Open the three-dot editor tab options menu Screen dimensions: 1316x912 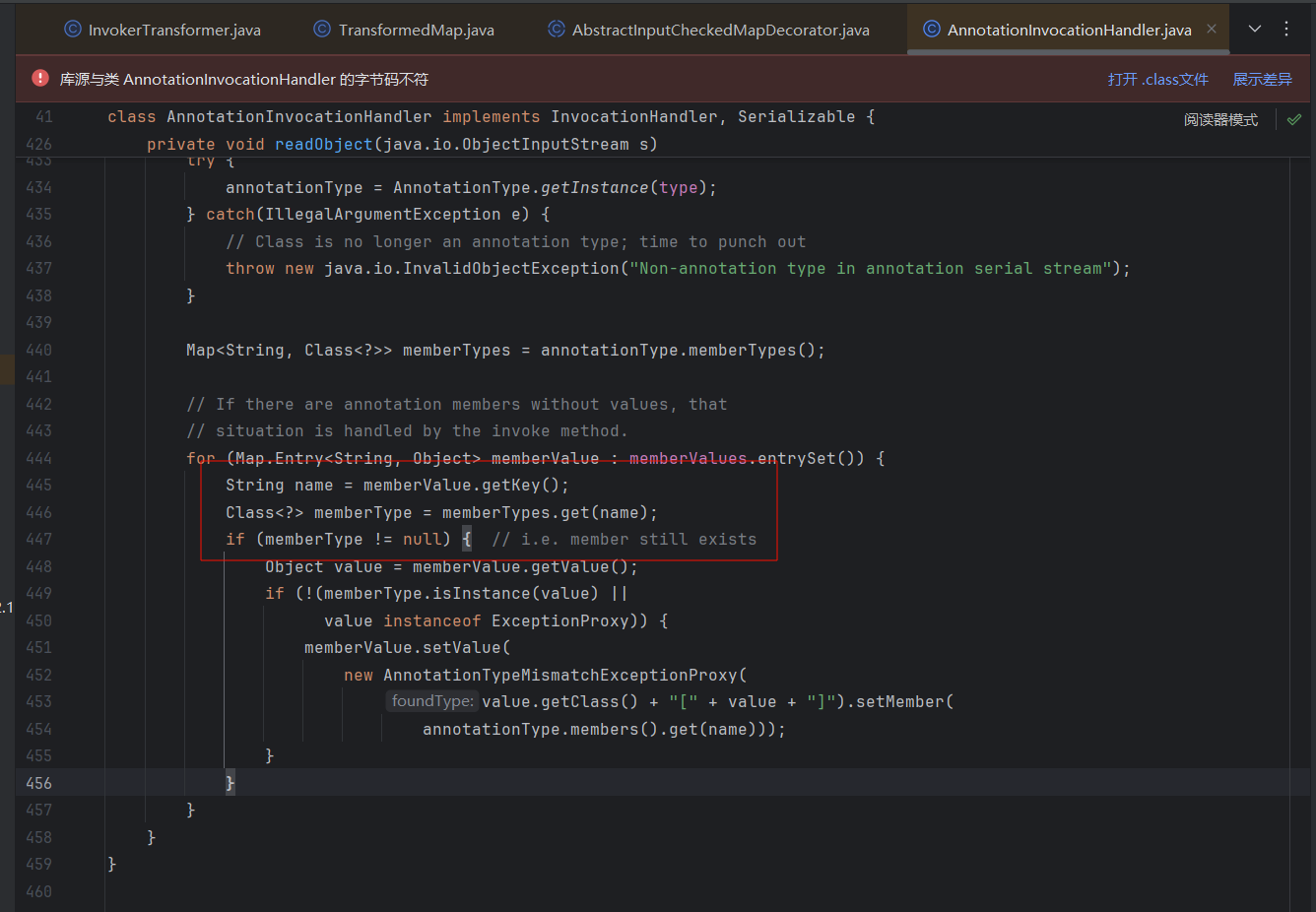tap(1286, 30)
